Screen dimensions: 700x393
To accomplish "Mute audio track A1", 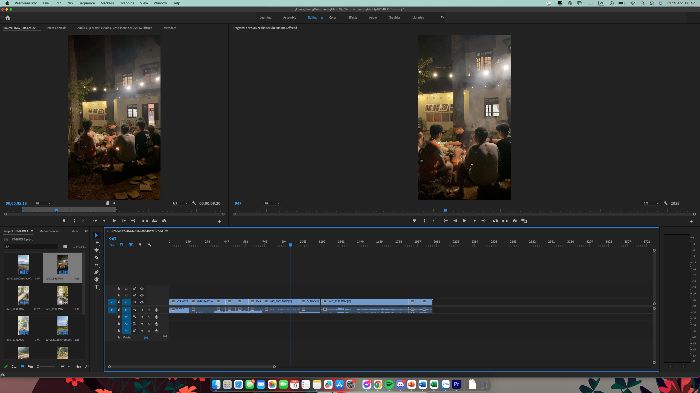I will tap(142, 309).
